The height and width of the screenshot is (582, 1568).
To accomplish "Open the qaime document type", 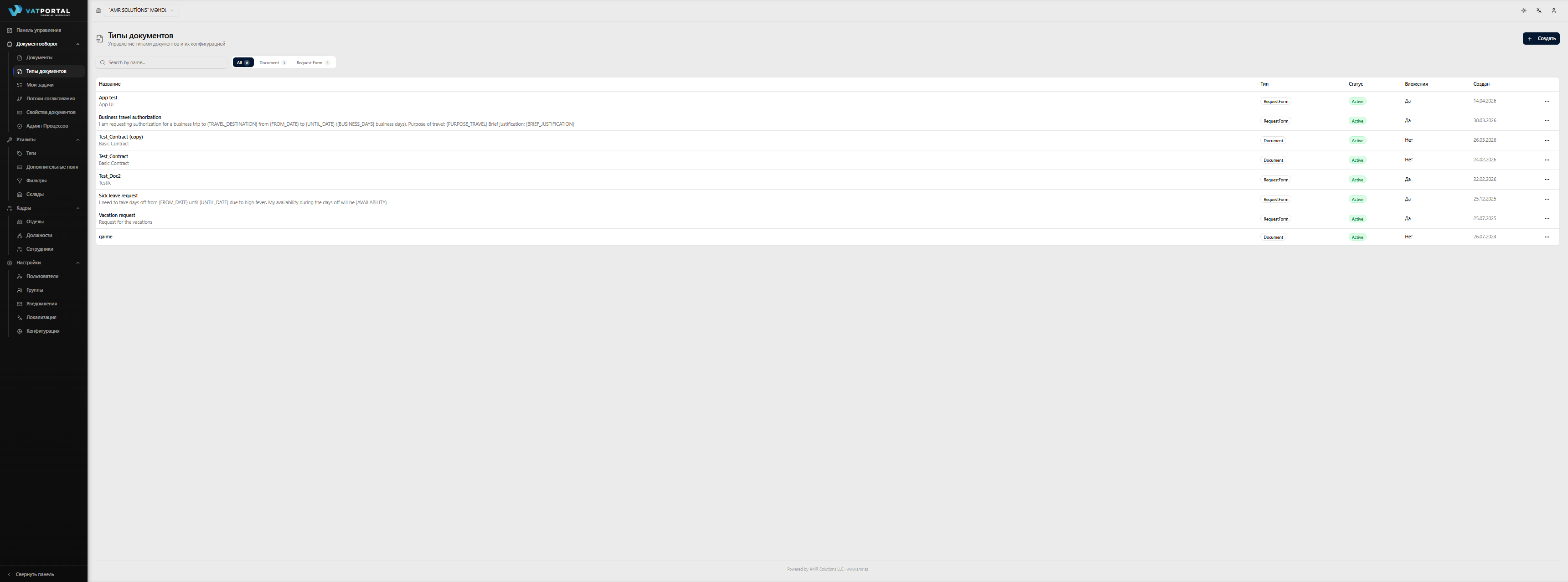I will [x=105, y=237].
